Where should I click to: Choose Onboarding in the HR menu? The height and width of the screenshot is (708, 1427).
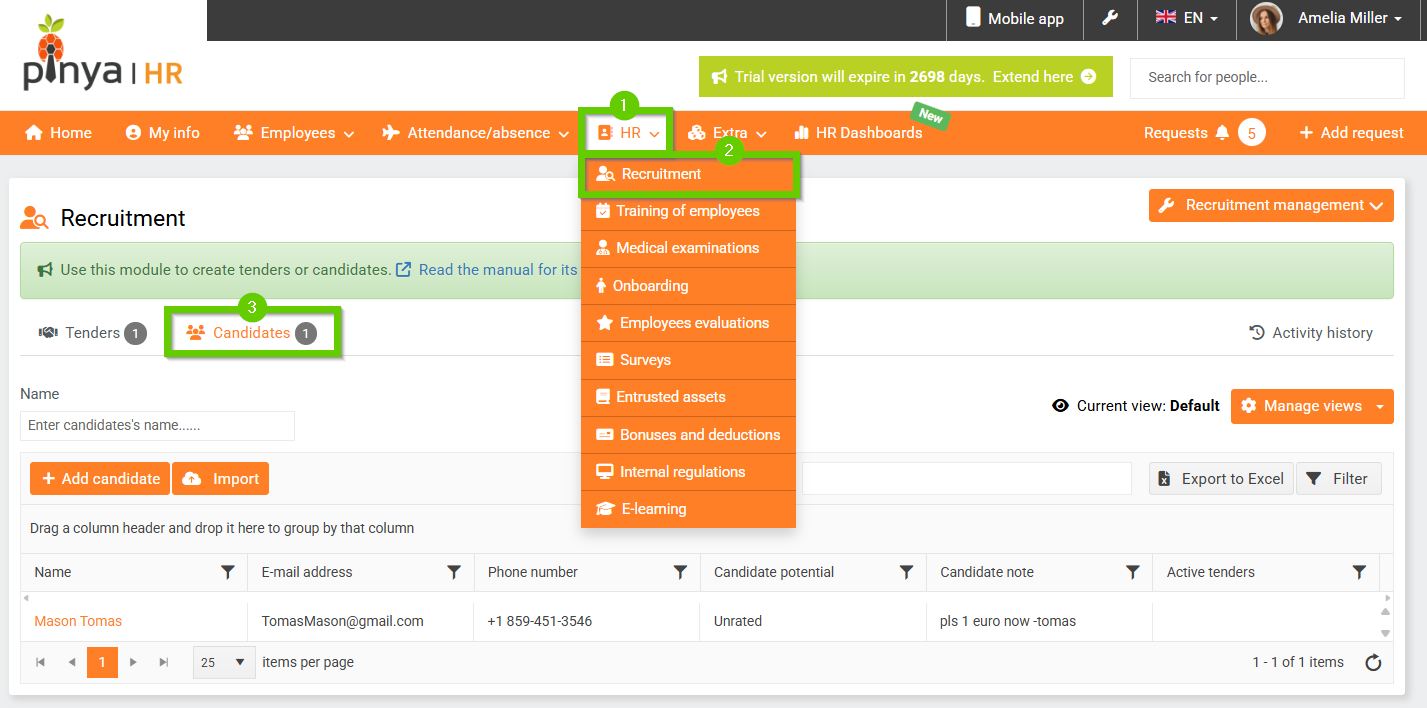coord(688,286)
